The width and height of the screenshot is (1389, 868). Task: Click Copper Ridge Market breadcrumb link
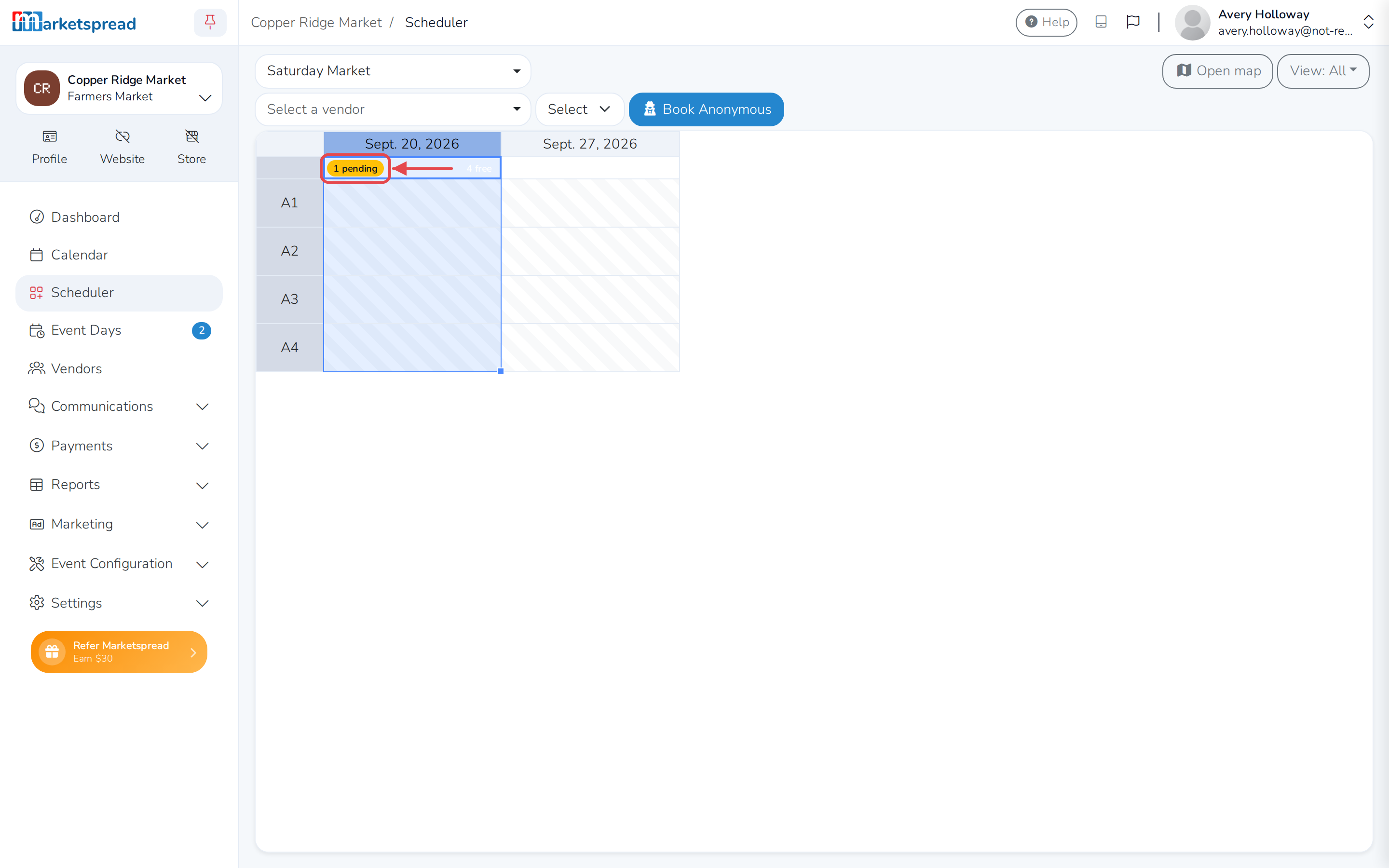[316, 22]
